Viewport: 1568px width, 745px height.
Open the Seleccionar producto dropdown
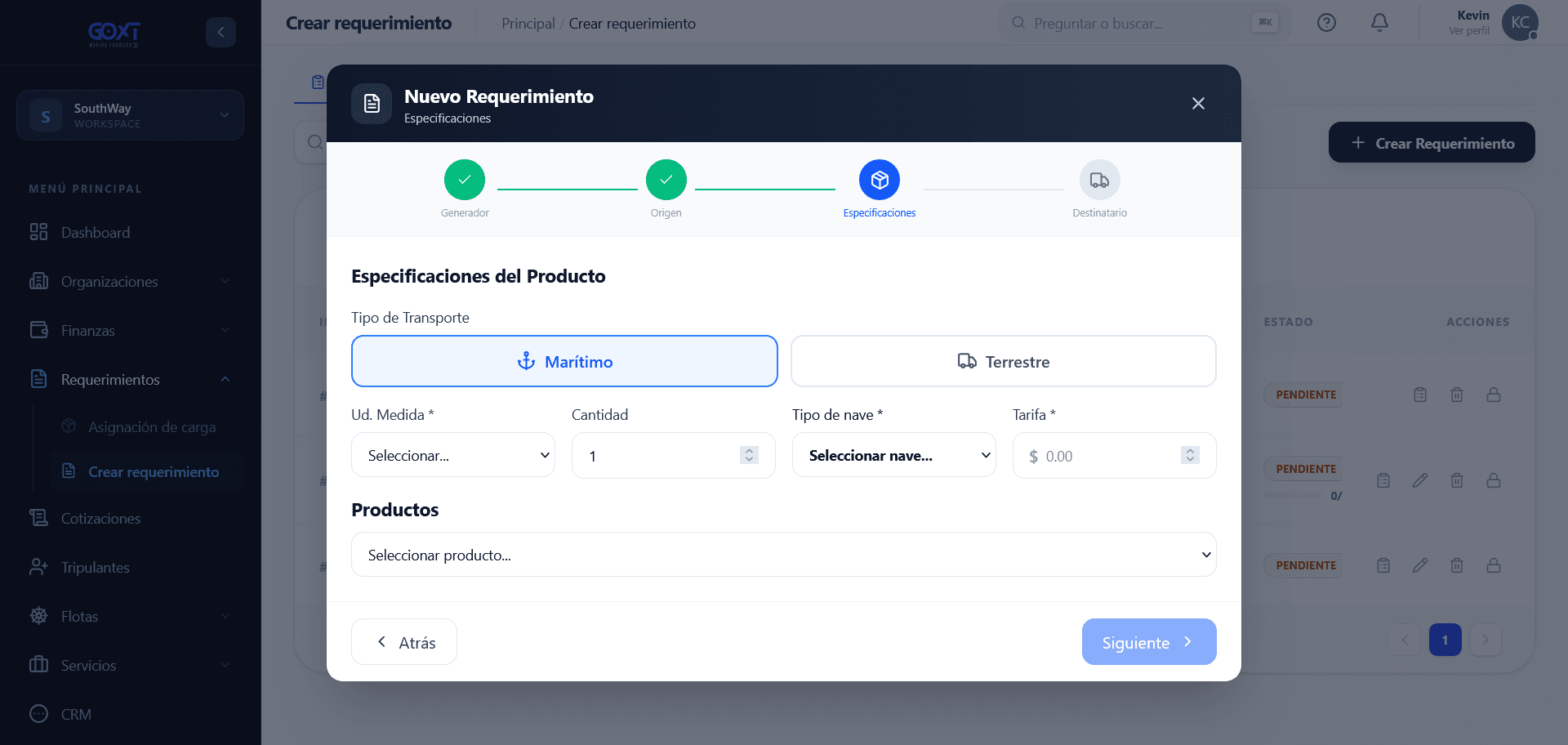[x=784, y=555]
